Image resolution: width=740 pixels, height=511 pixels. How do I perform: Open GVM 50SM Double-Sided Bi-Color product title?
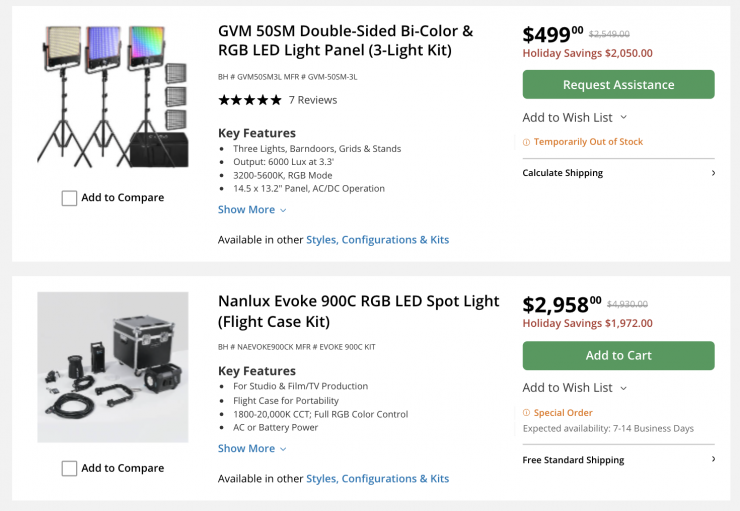345,40
